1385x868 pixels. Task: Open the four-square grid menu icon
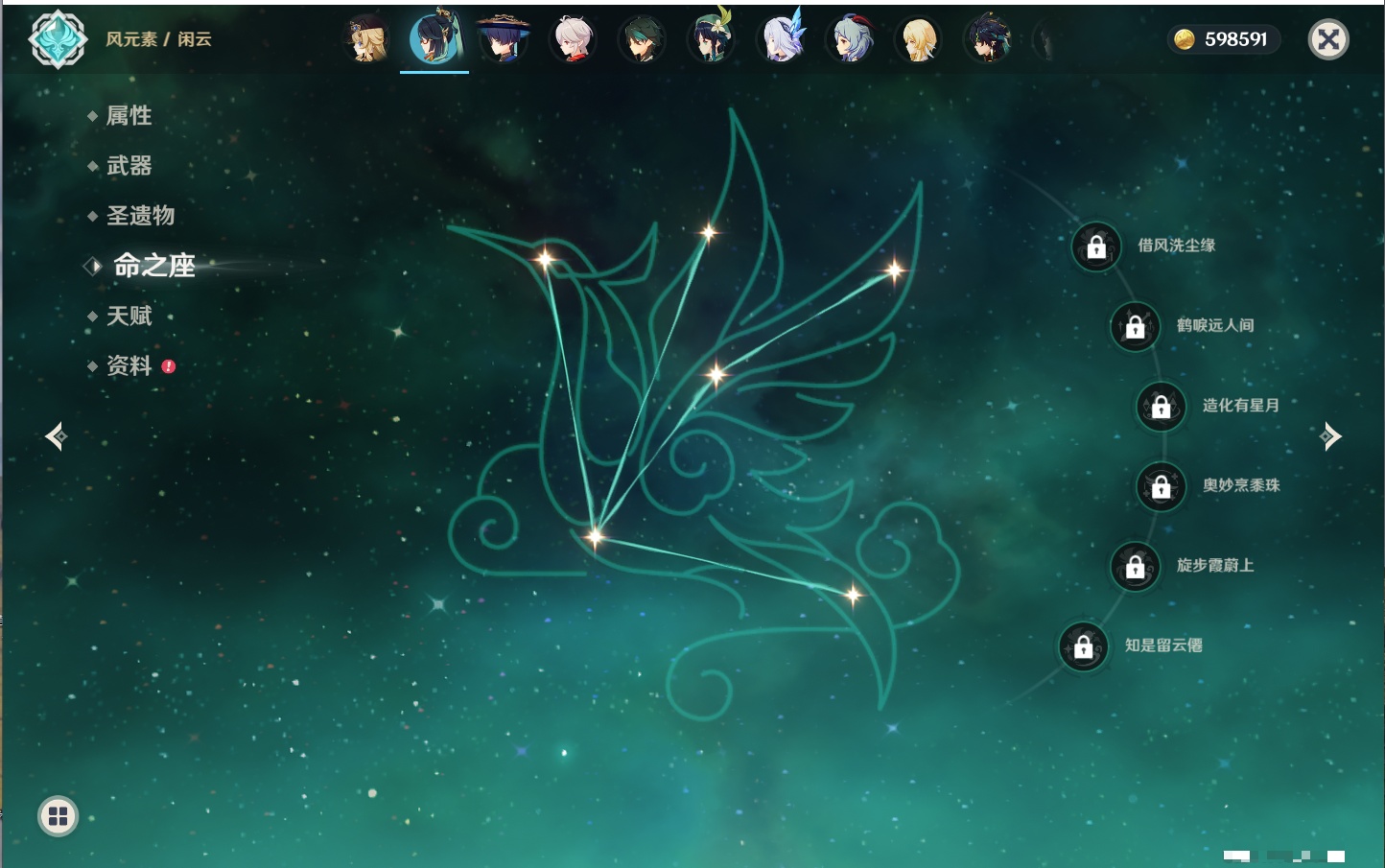[x=58, y=816]
